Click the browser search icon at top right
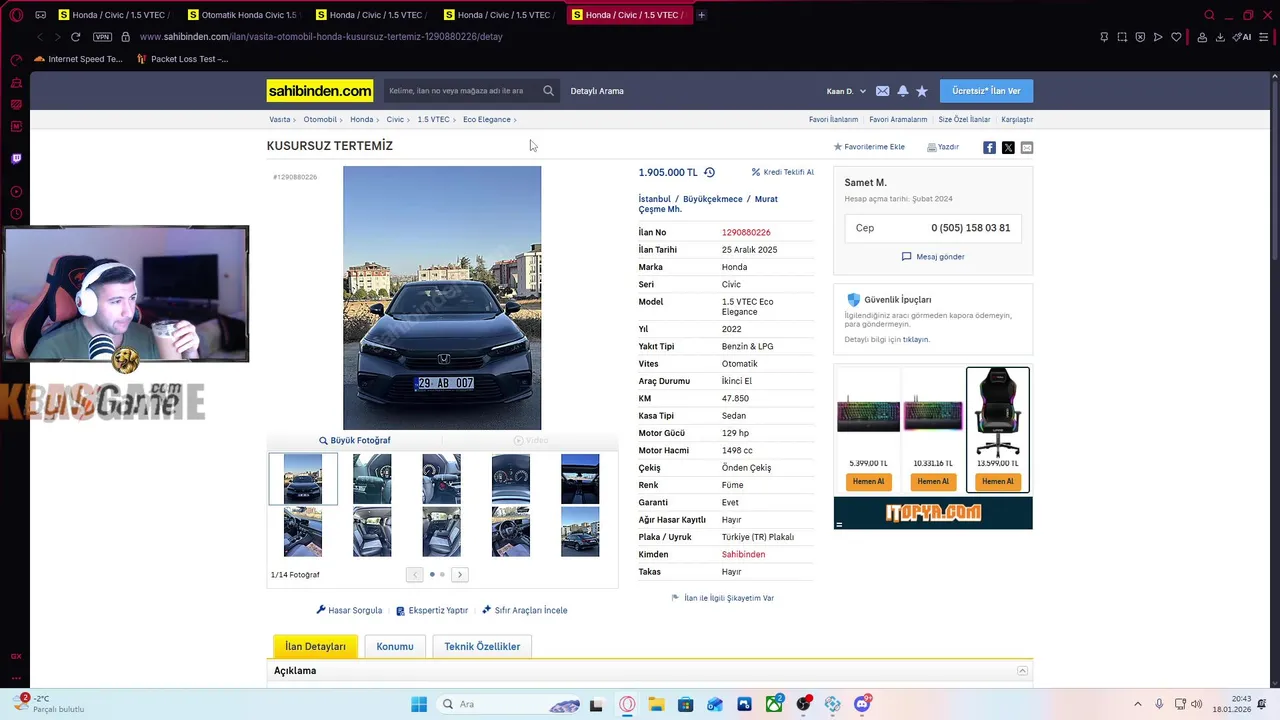 click(x=1209, y=15)
